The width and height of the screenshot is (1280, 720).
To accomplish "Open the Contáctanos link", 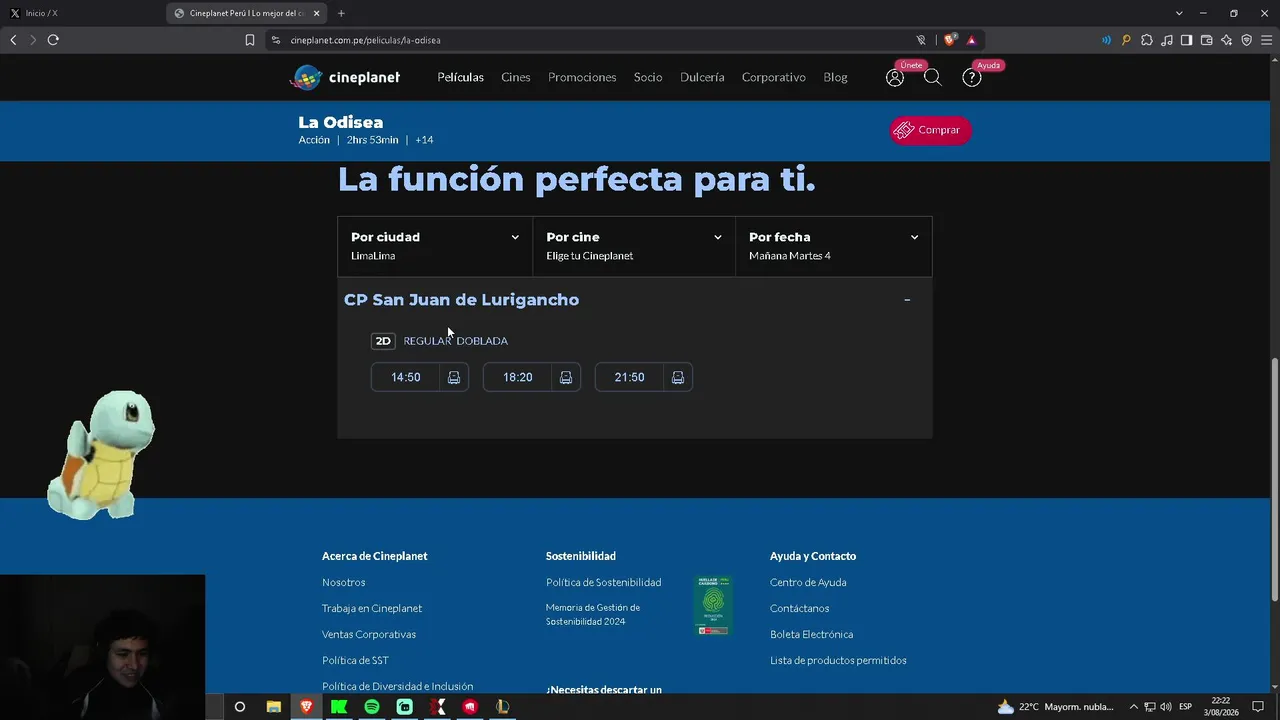I will pos(799,608).
